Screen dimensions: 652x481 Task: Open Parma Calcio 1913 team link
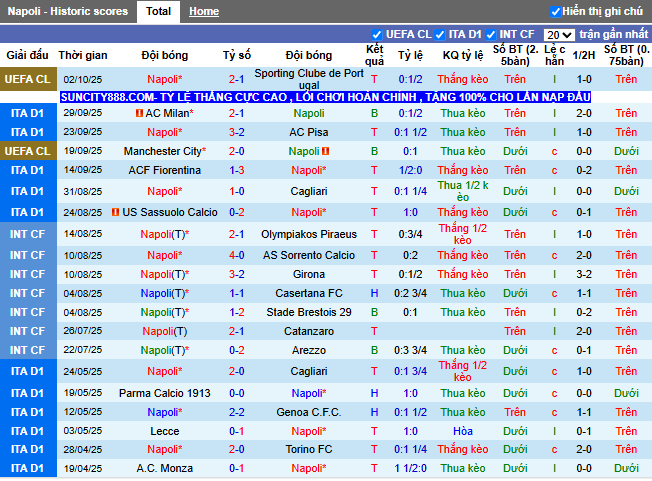[165, 393]
